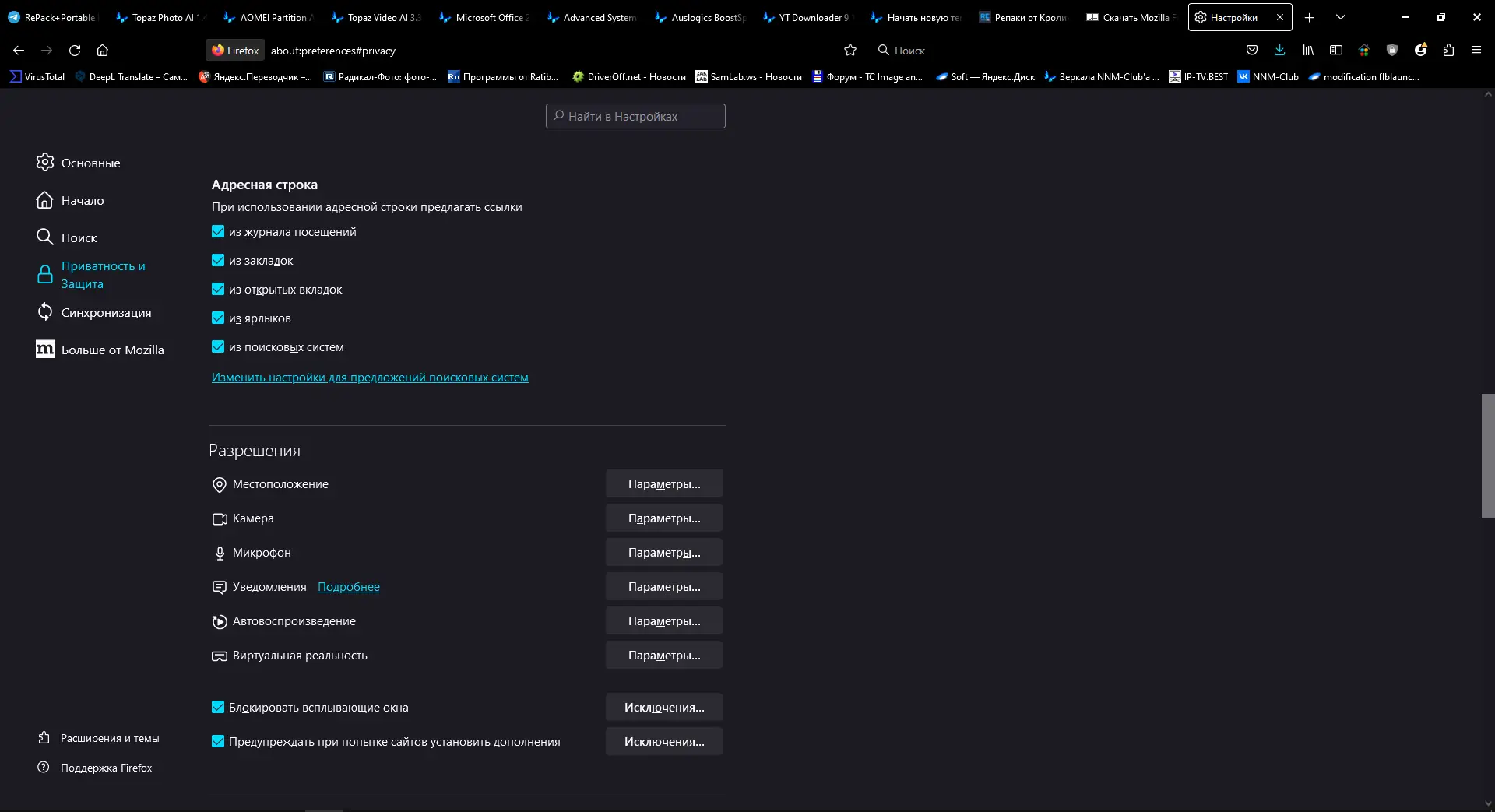The height and width of the screenshot is (812, 1495).
Task: Go to the Home page icon
Action: tap(102, 51)
